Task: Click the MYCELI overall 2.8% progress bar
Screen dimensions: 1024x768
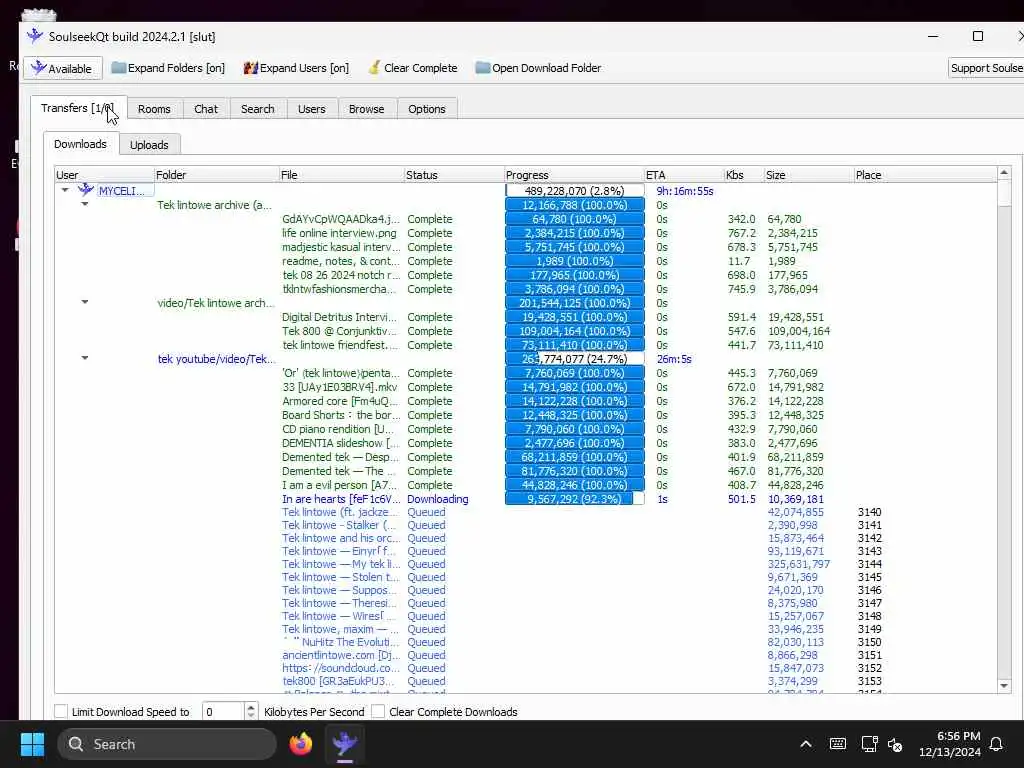Action: [x=575, y=191]
